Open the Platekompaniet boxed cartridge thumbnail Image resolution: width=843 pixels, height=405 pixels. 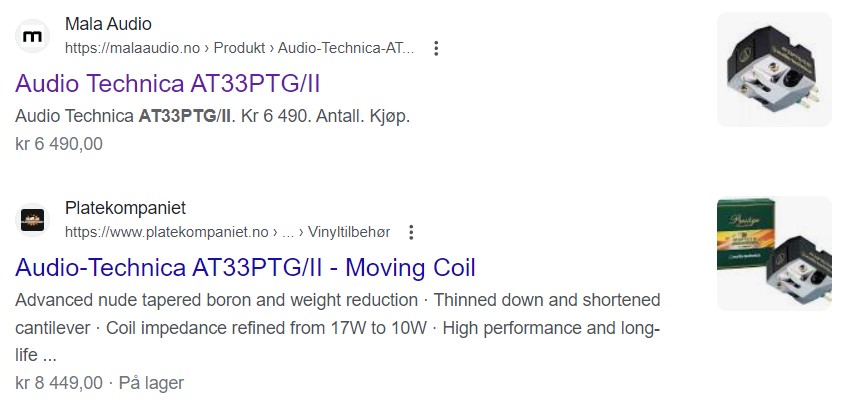(x=773, y=253)
